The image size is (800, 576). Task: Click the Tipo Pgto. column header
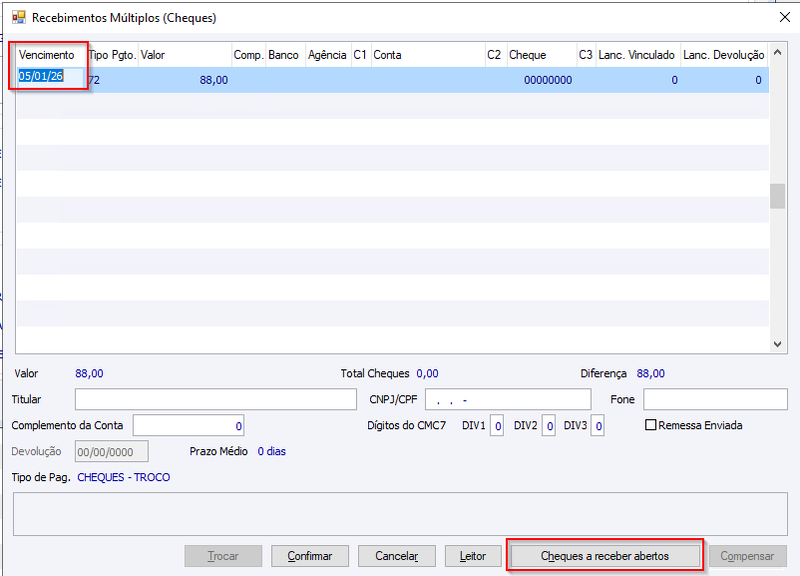tap(112, 55)
